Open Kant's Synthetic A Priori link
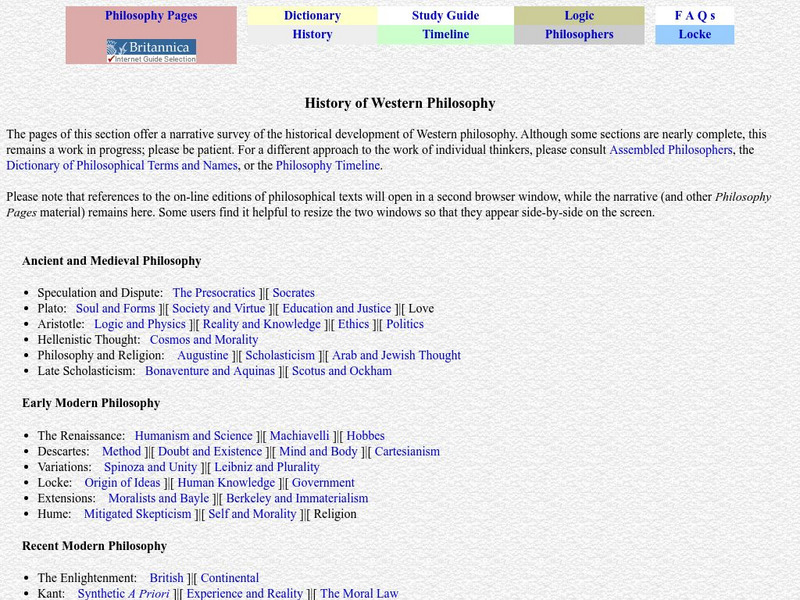 (123, 594)
